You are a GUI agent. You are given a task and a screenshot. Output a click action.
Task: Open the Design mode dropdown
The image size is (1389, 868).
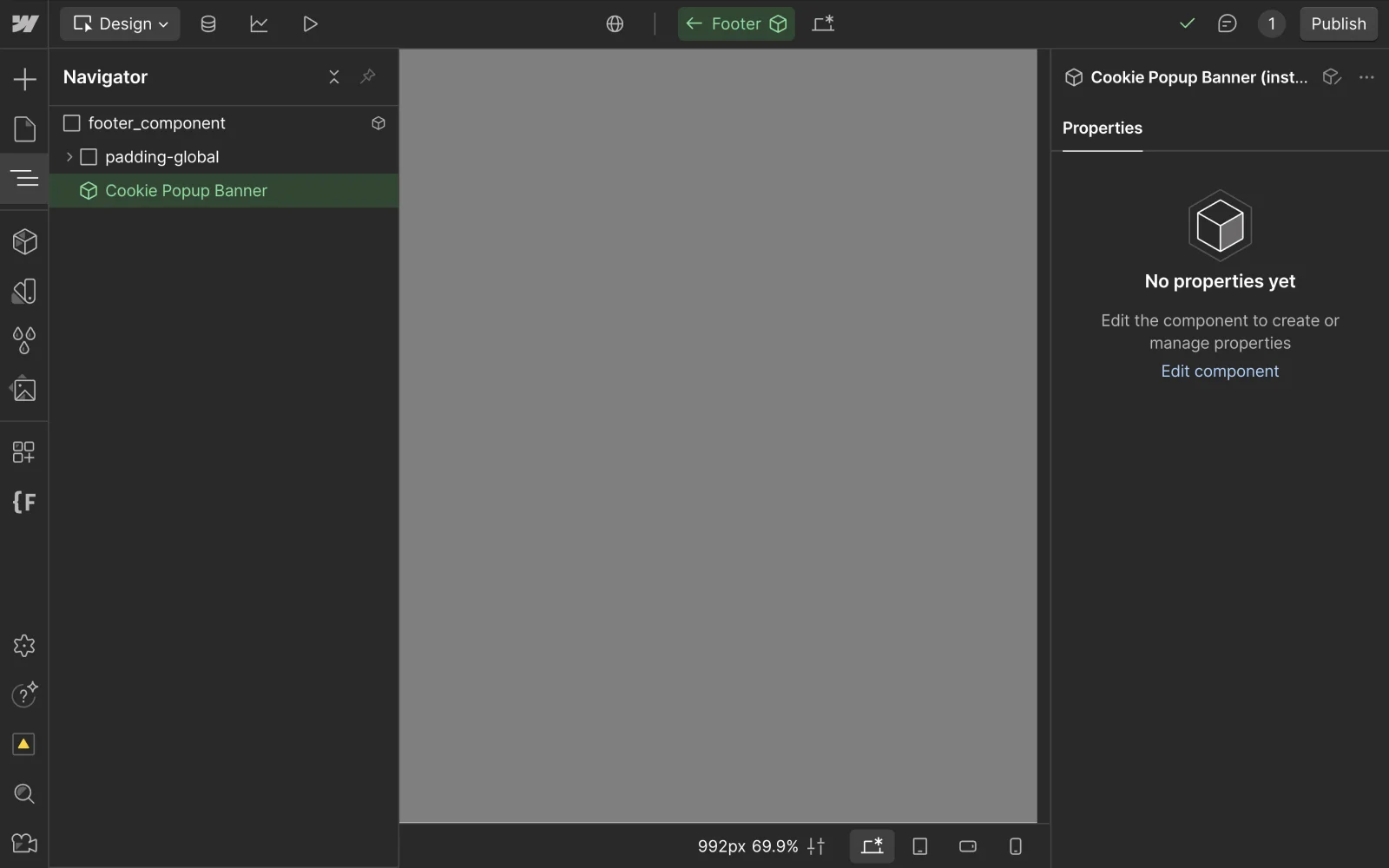point(121,24)
